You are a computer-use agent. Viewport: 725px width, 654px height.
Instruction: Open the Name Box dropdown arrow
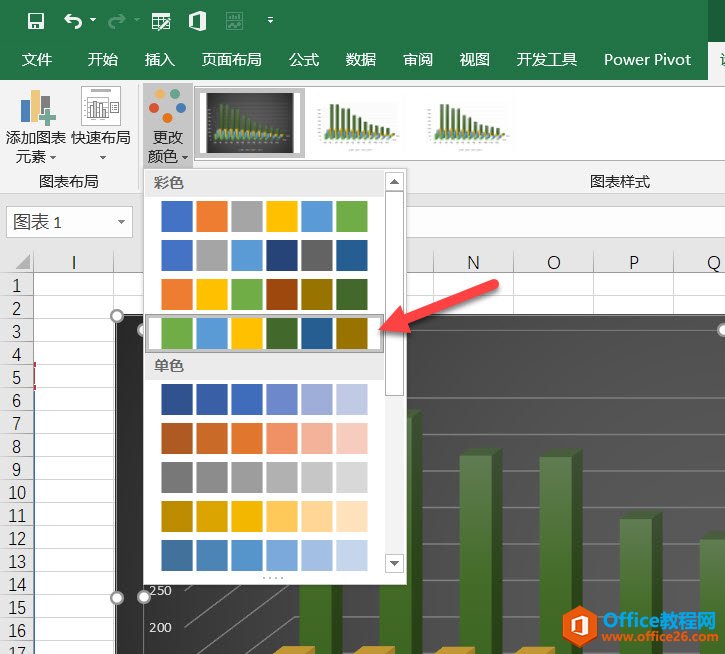(x=122, y=222)
